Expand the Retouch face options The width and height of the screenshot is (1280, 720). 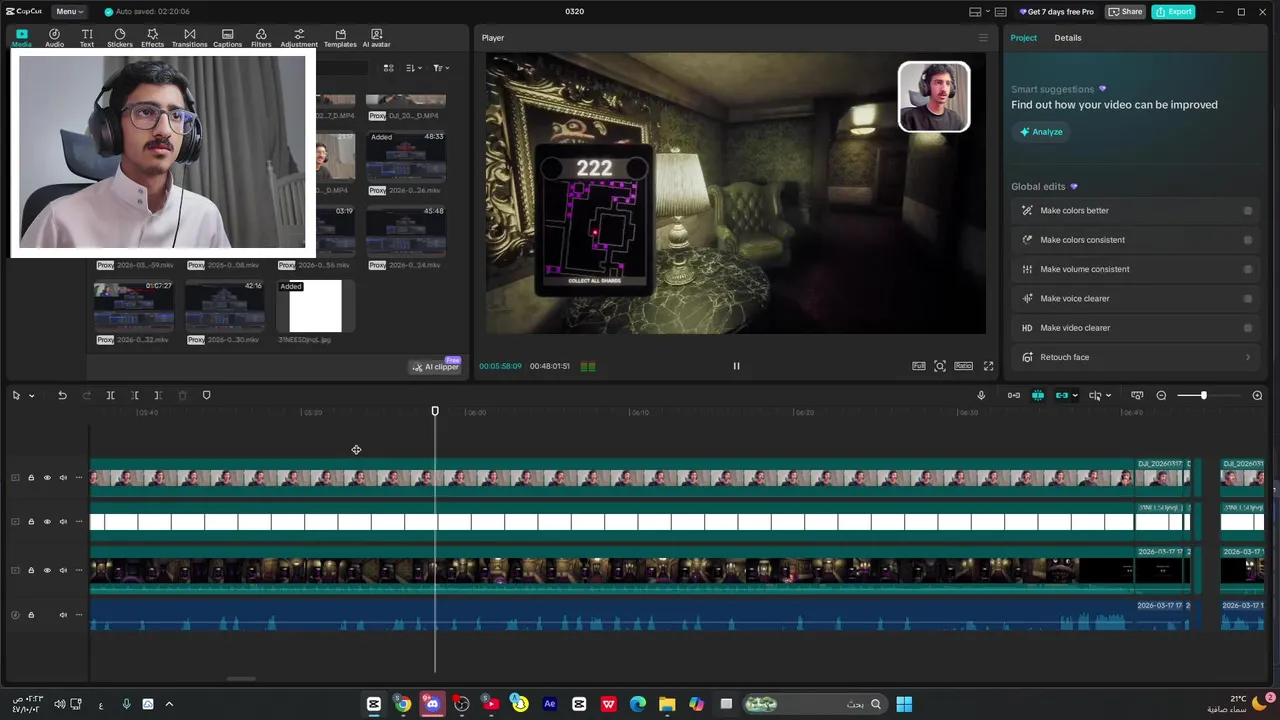[1248, 357]
